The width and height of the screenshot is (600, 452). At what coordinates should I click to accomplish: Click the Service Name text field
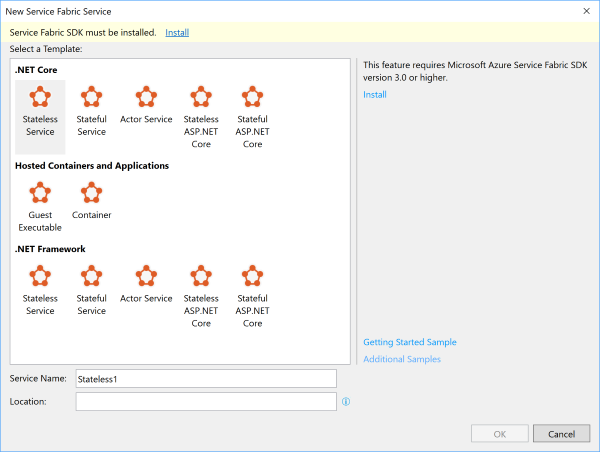pyautogui.click(x=206, y=379)
